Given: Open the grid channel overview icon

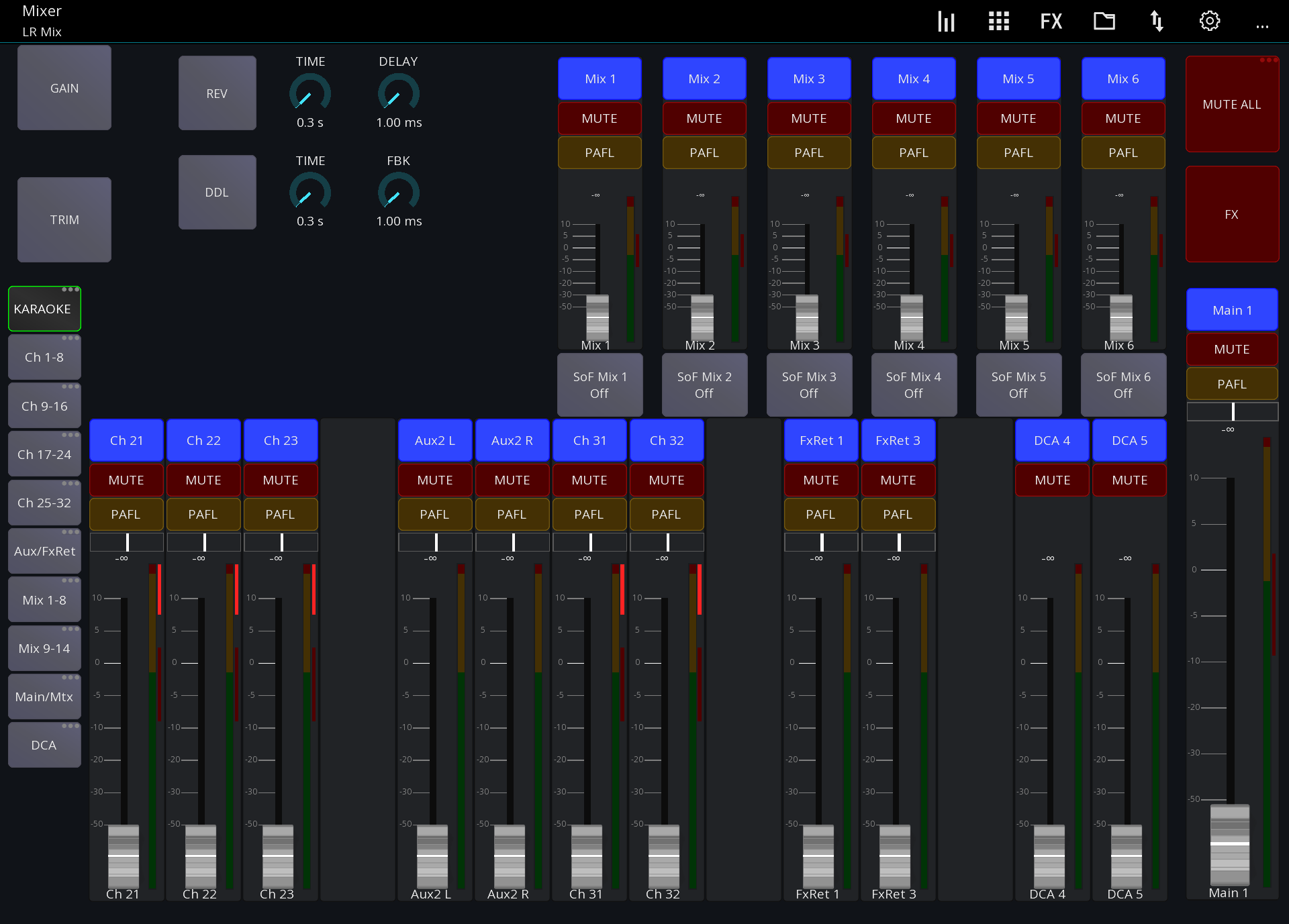Looking at the screenshot, I should coord(998,21).
